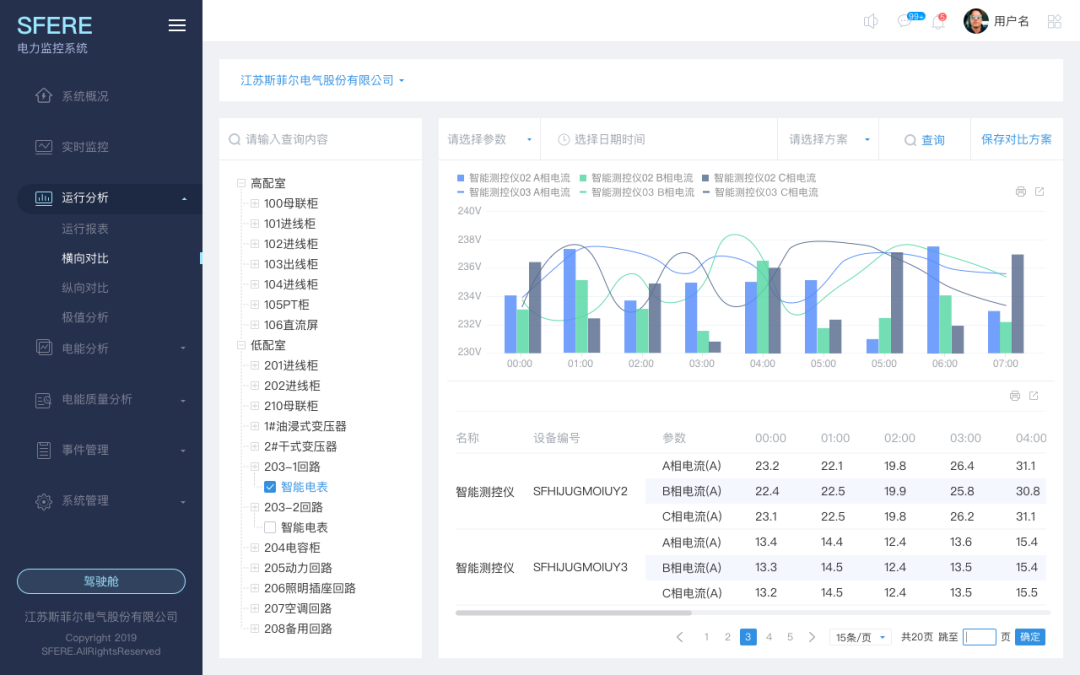Open the 请选择参数 dropdown
Image resolution: width=1080 pixels, height=675 pixels.
coord(490,139)
